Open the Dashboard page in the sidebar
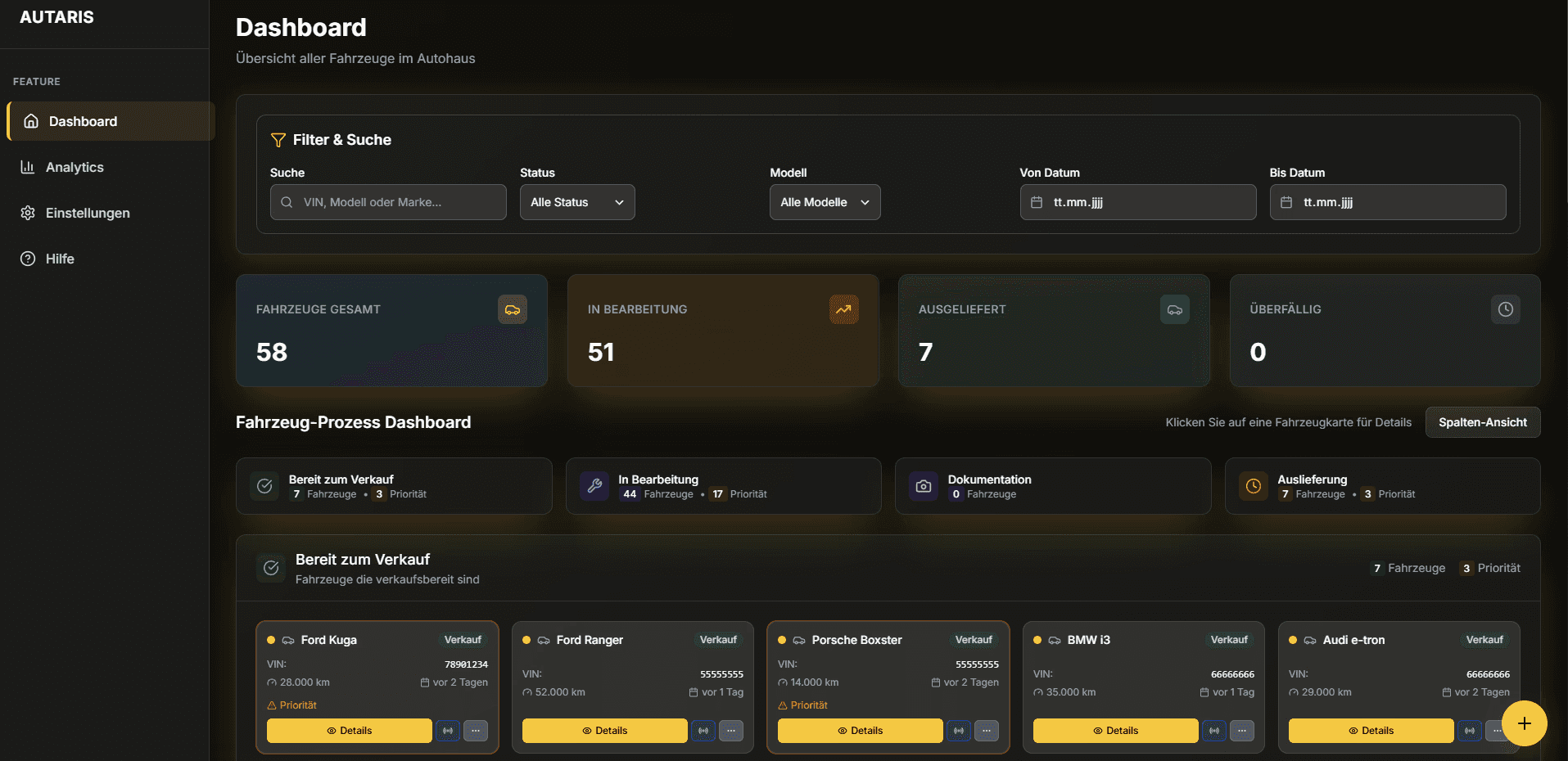The height and width of the screenshot is (761, 1568). 111,121
